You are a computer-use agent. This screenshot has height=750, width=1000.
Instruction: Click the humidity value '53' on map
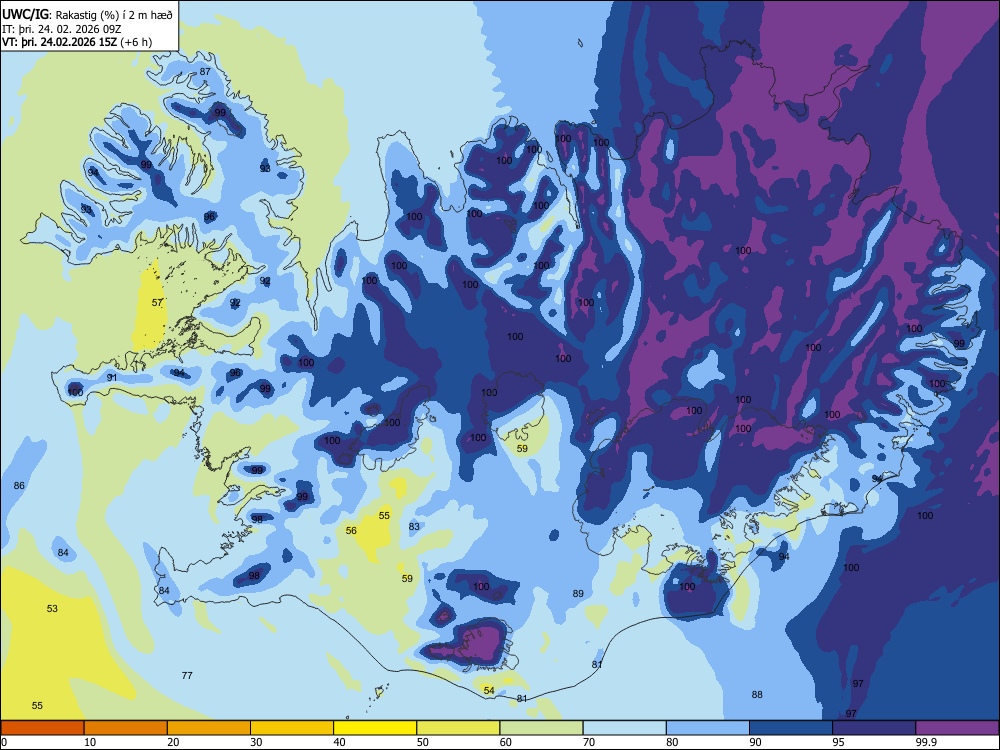(x=52, y=608)
